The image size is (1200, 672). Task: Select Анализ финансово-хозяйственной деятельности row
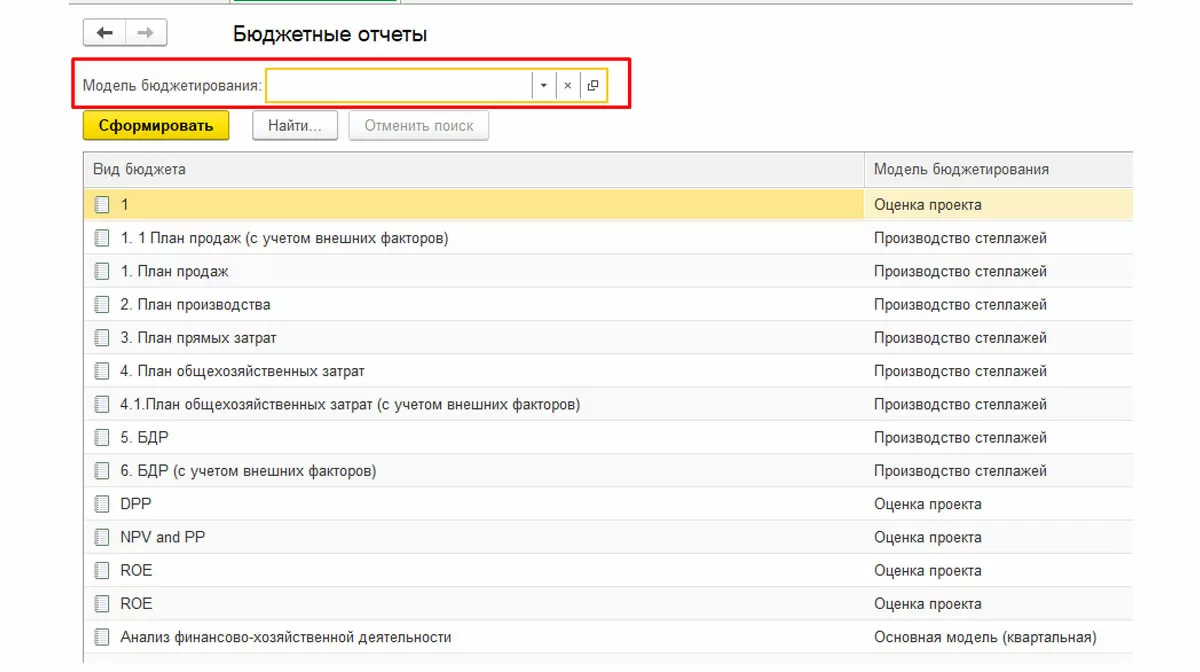pos(285,637)
